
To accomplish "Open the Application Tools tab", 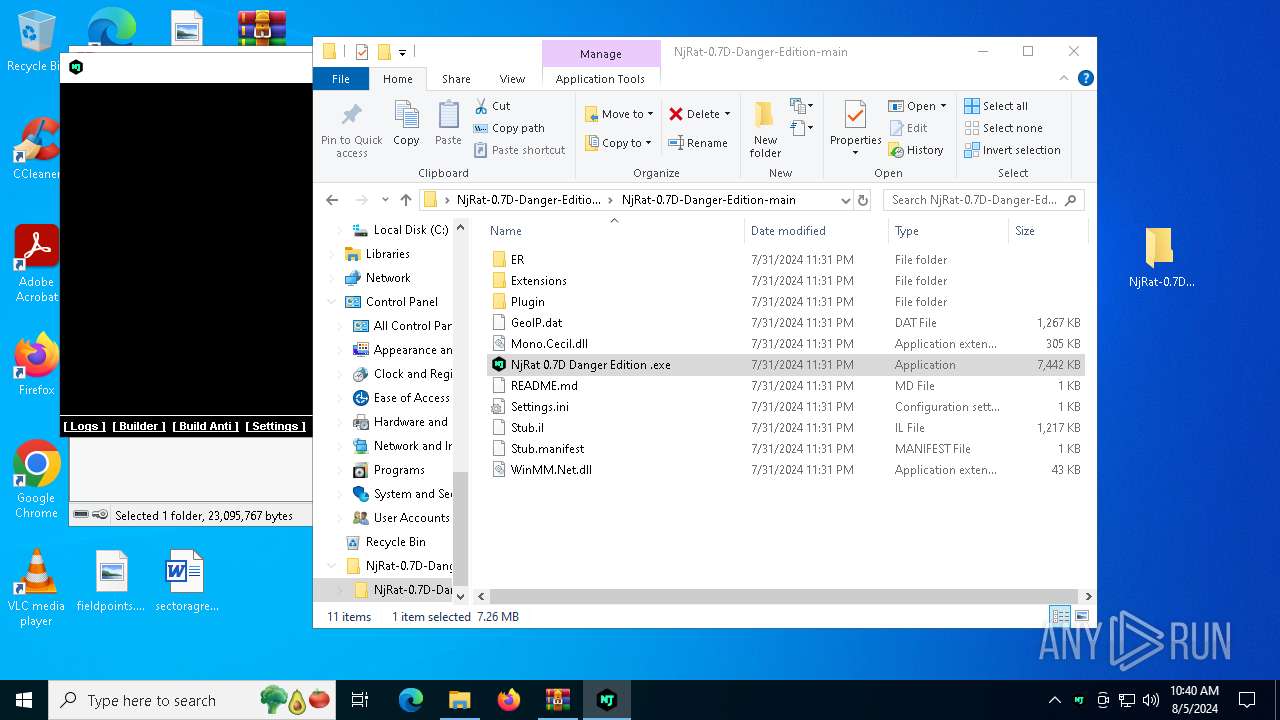I will click(600, 79).
